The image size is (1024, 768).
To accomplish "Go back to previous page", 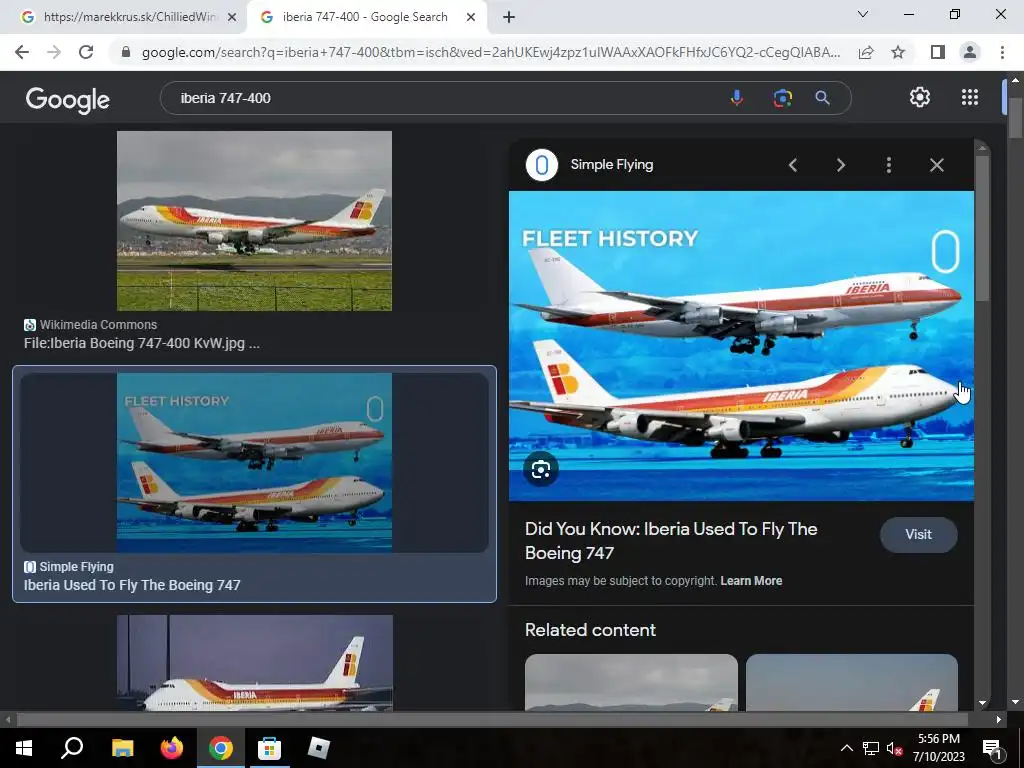I will coord(22,52).
